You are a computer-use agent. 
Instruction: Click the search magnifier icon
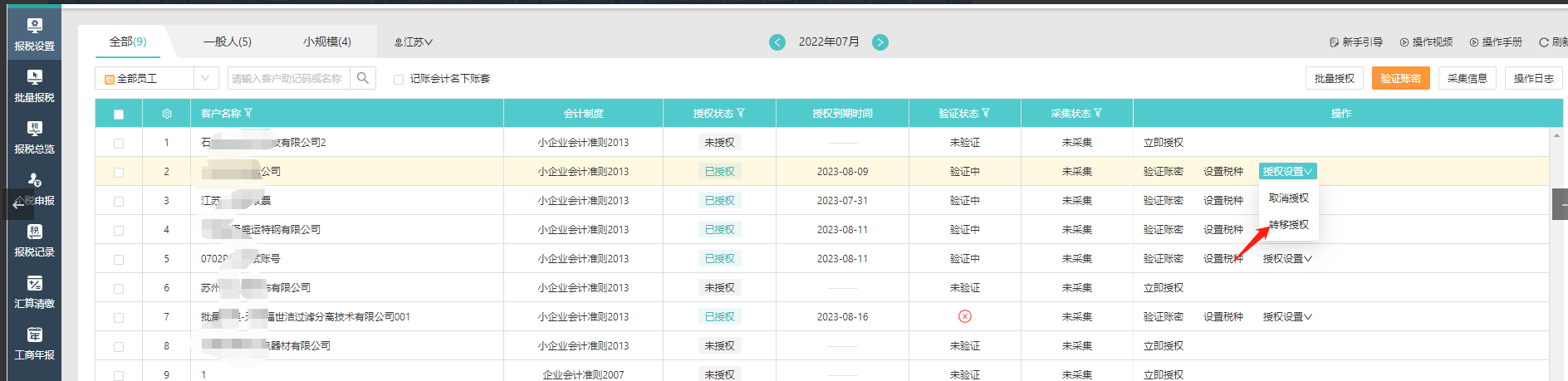(x=363, y=78)
